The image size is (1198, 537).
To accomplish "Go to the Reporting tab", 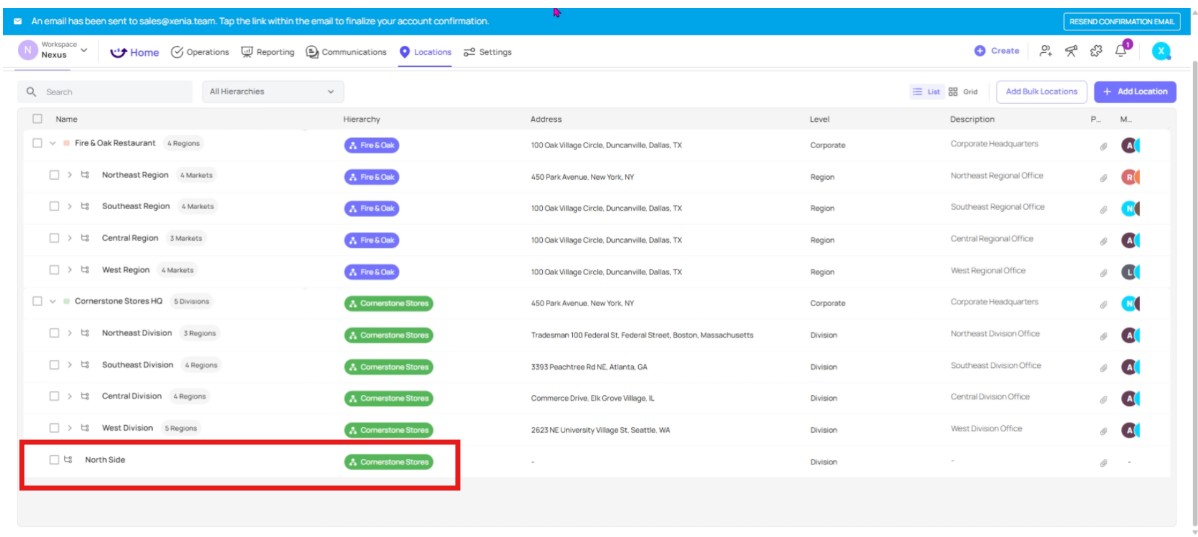I will [268, 52].
